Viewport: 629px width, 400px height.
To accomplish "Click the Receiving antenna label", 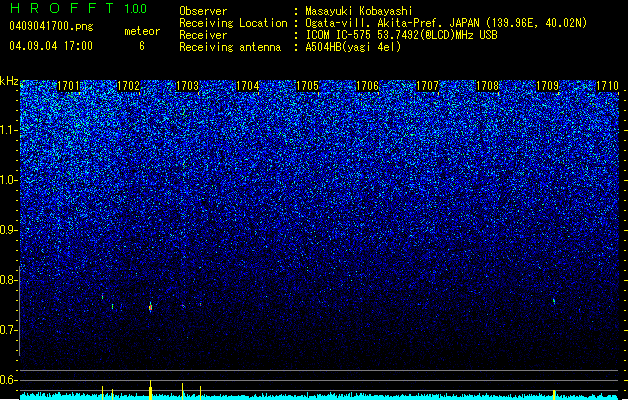I will coord(230,47).
